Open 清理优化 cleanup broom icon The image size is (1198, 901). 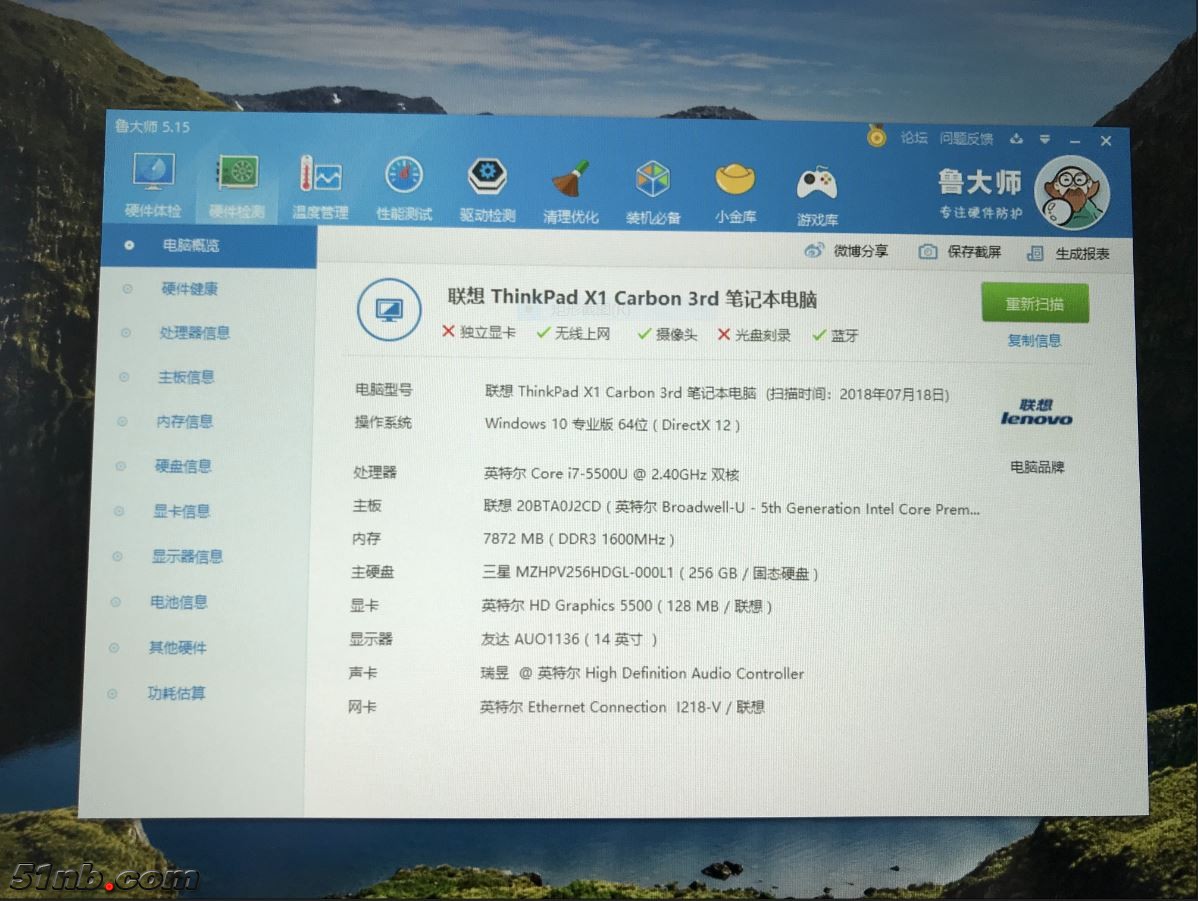[570, 191]
